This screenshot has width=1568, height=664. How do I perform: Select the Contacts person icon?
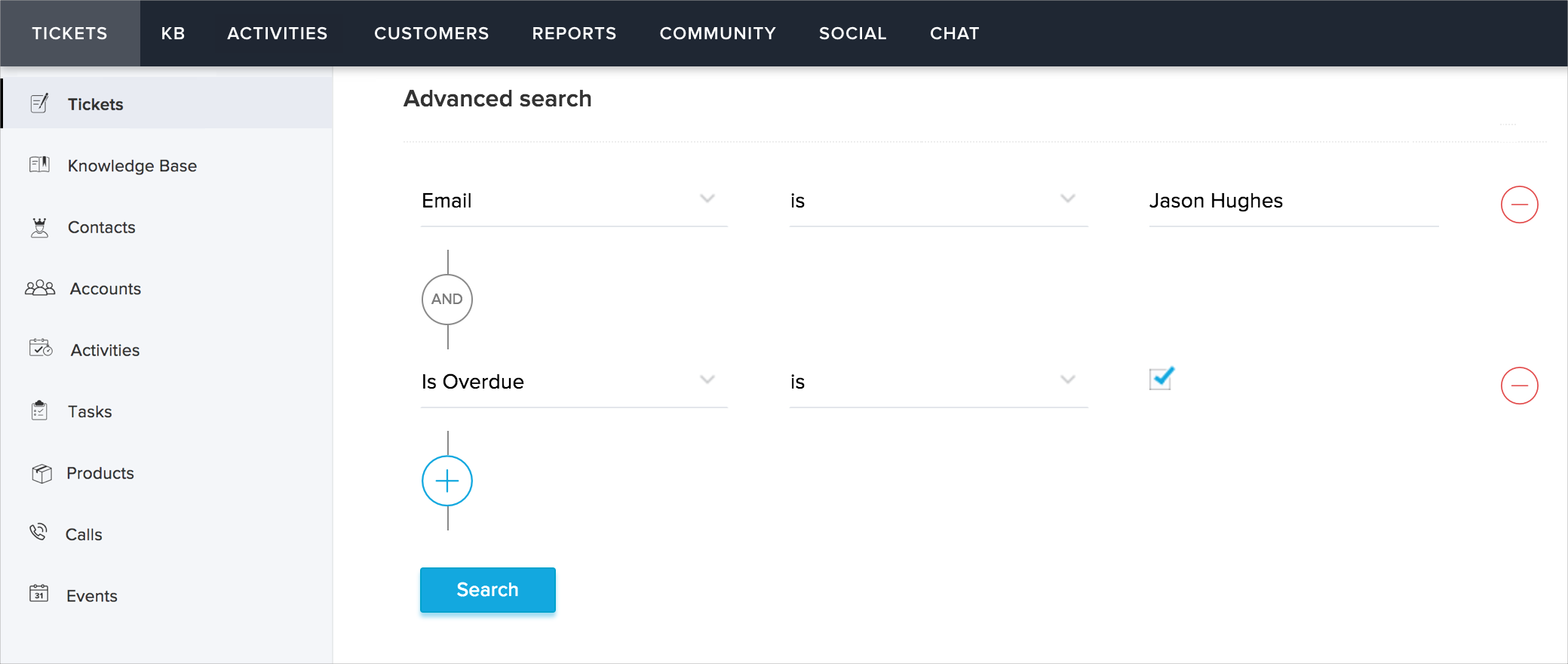point(39,227)
